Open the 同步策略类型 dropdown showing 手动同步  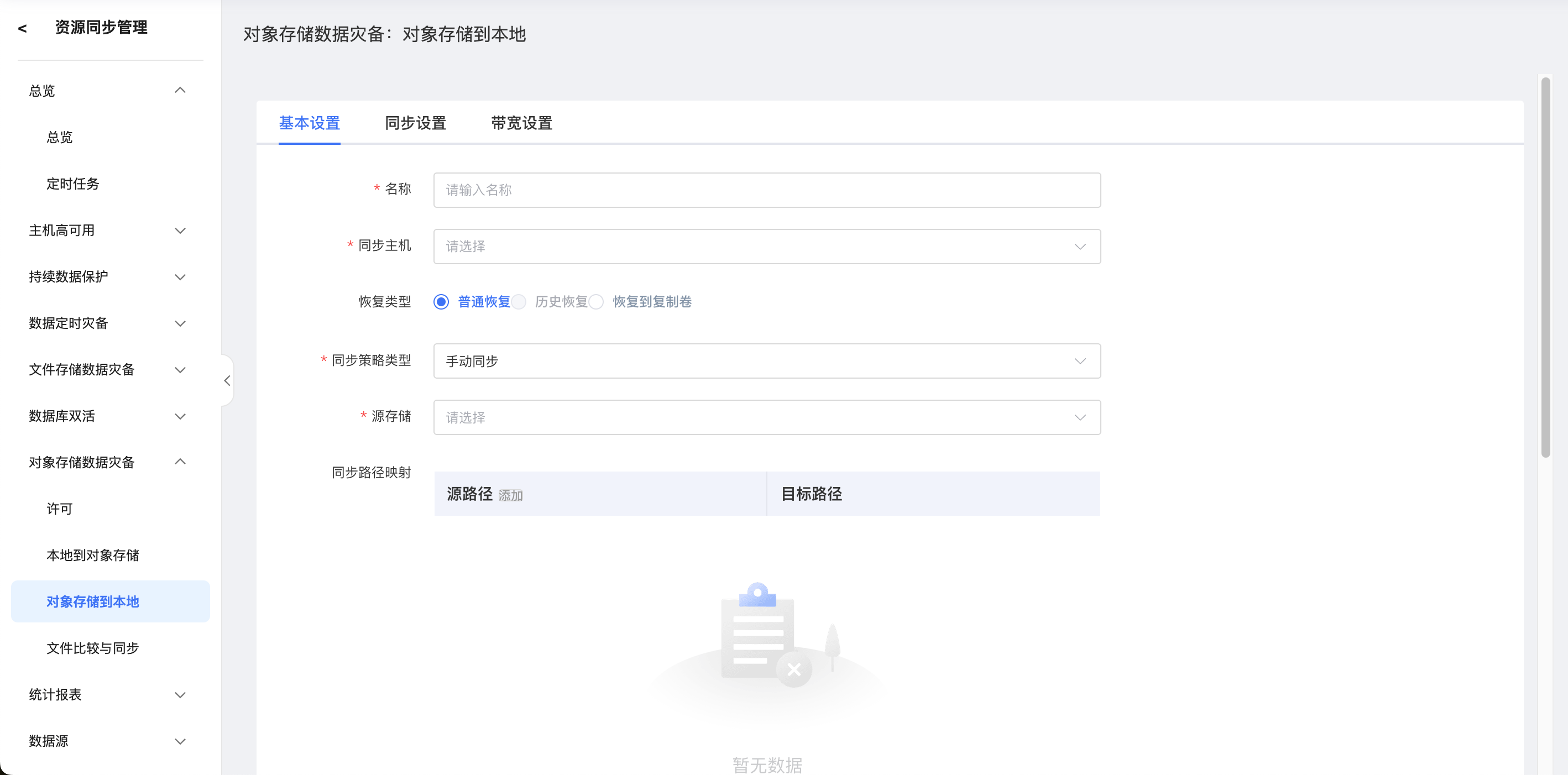766,361
